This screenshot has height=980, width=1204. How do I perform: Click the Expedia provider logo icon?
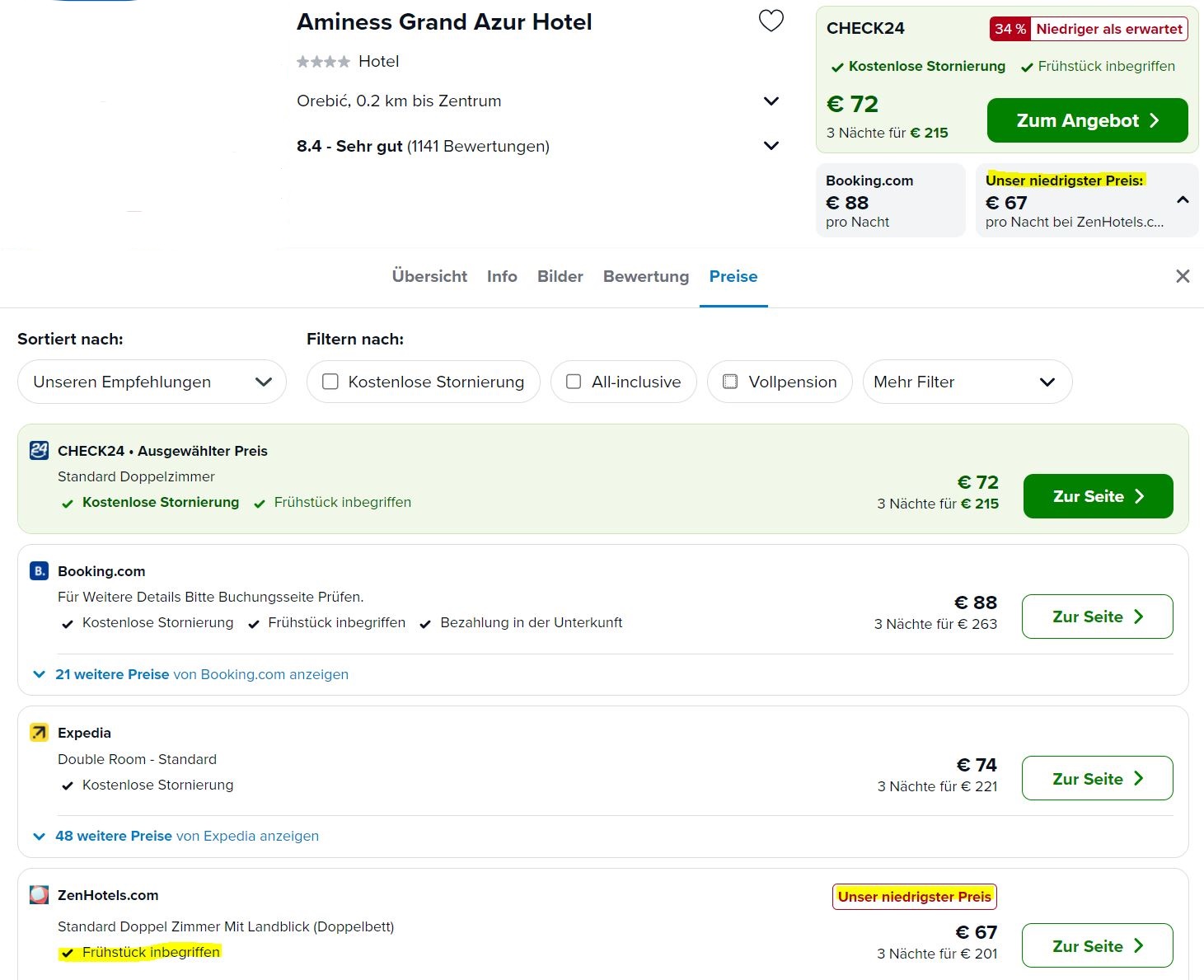39,732
